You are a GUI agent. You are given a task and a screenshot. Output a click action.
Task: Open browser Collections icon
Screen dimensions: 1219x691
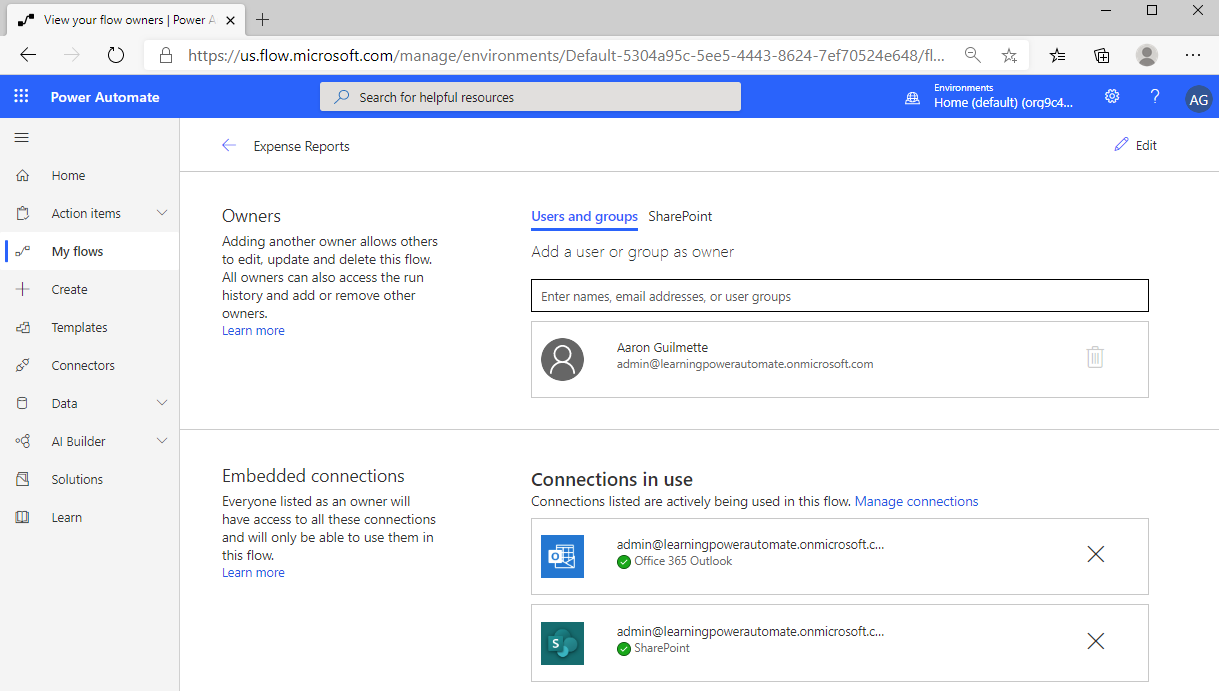click(x=1102, y=56)
